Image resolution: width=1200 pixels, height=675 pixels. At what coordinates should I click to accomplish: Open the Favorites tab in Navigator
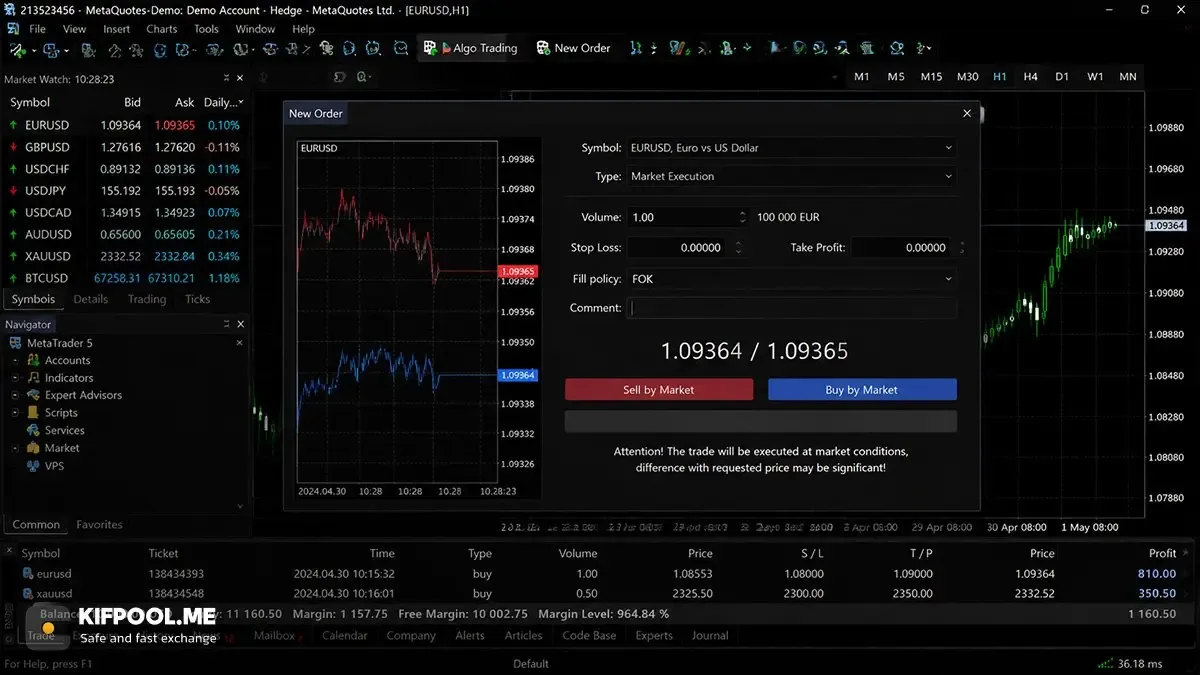(x=99, y=524)
